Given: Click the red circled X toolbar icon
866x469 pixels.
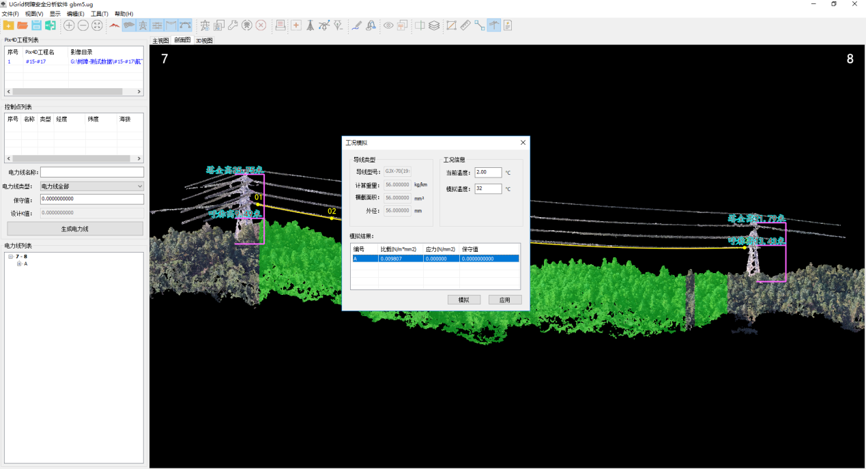Looking at the screenshot, I should click(x=261, y=25).
